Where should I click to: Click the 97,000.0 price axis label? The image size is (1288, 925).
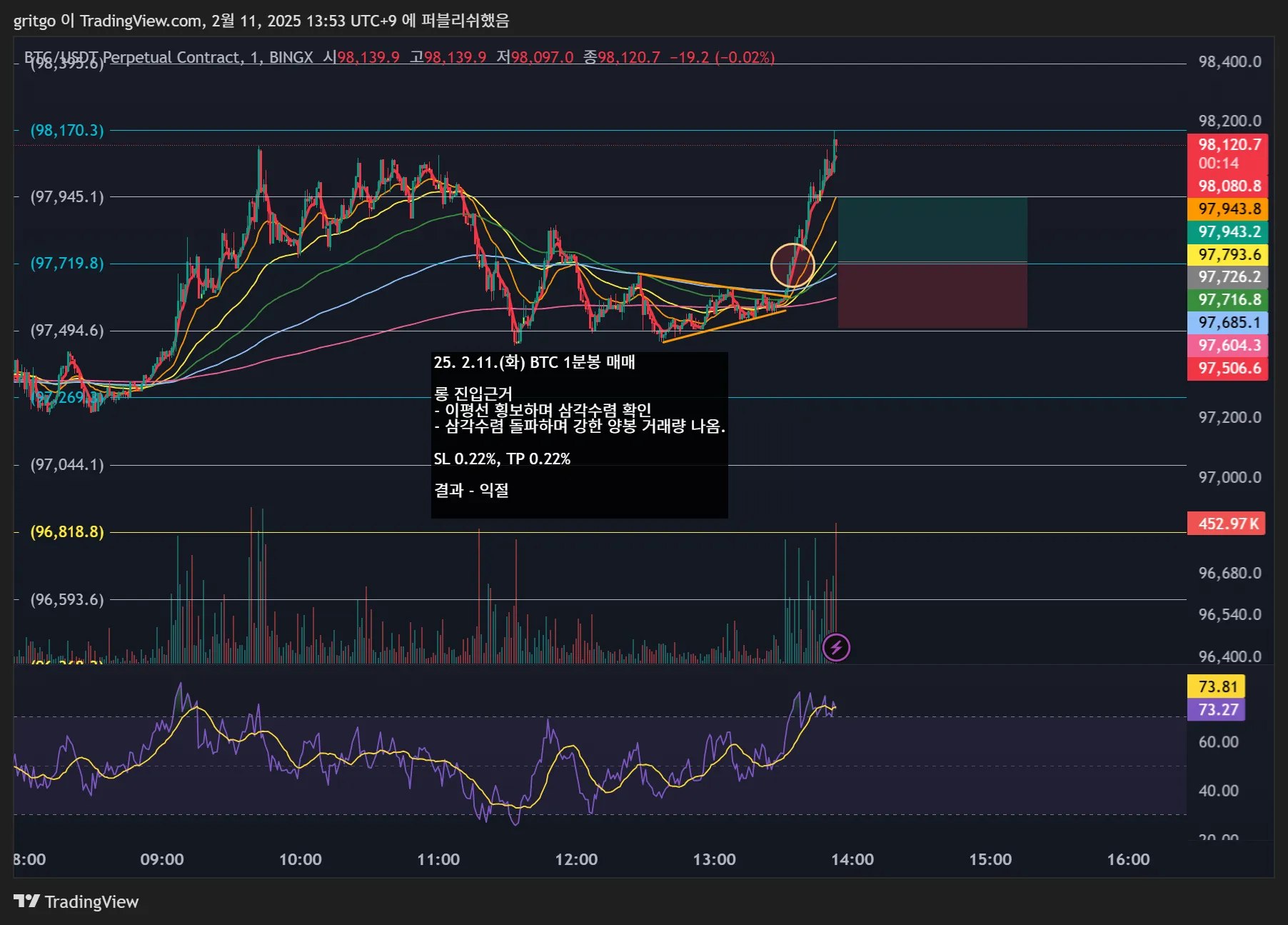[1229, 477]
